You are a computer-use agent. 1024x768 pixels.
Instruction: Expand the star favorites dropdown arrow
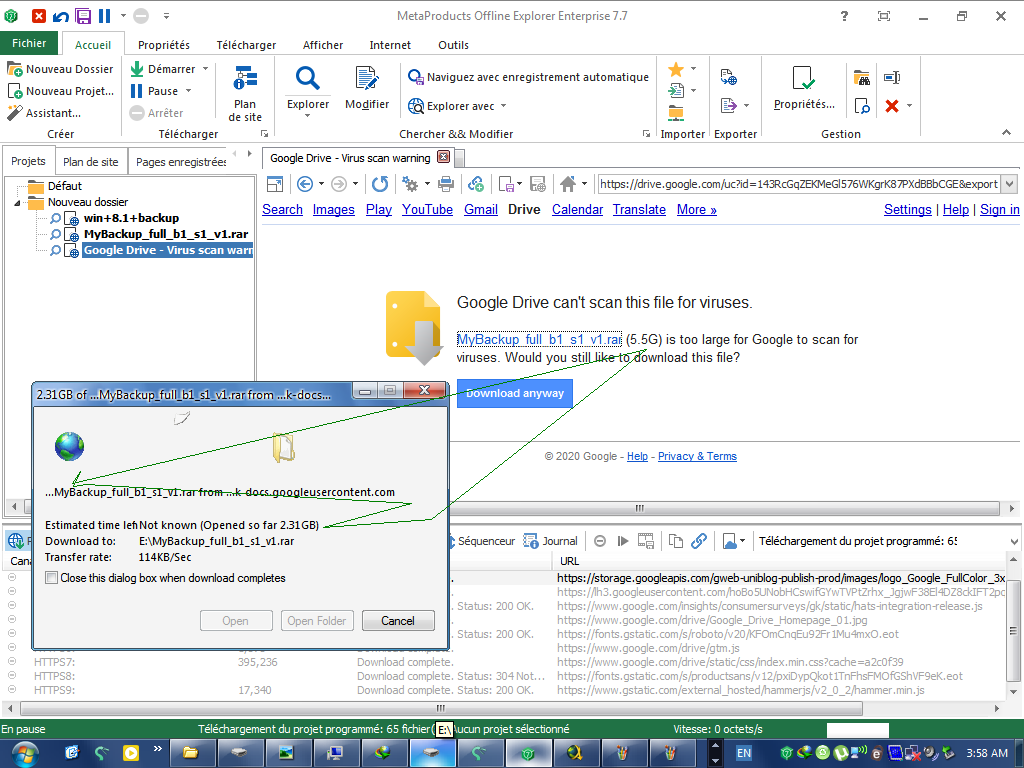tap(693, 69)
